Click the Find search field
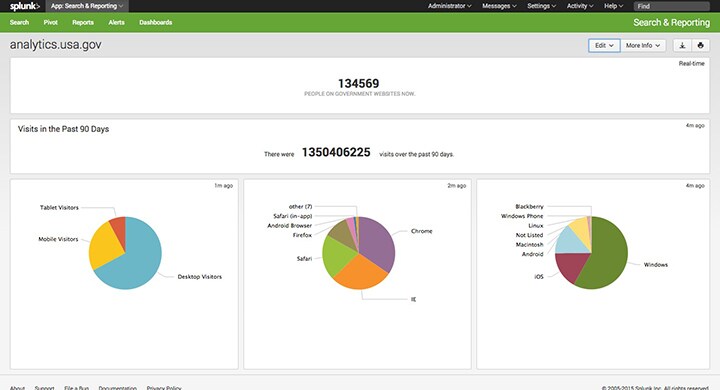The height and width of the screenshot is (390, 720). tap(671, 6)
